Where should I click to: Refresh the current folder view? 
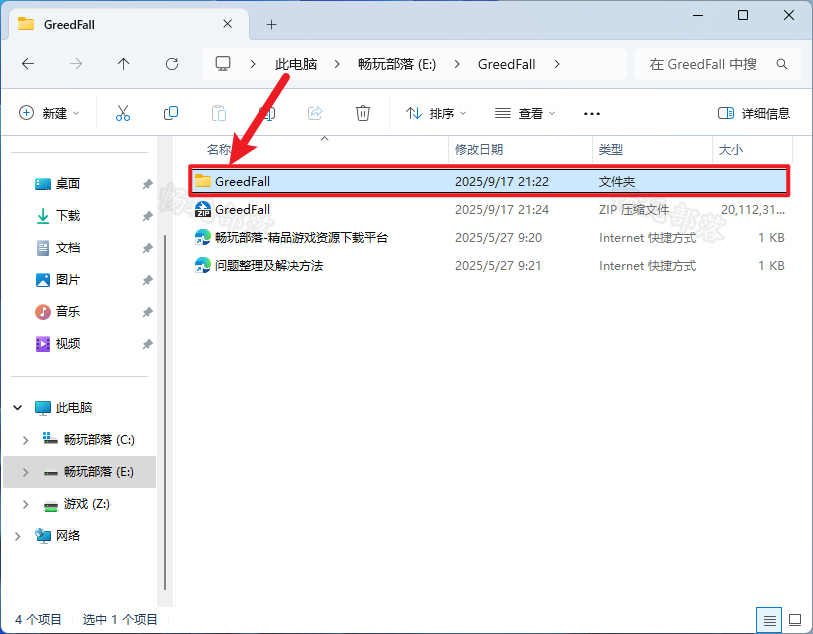coord(172,64)
